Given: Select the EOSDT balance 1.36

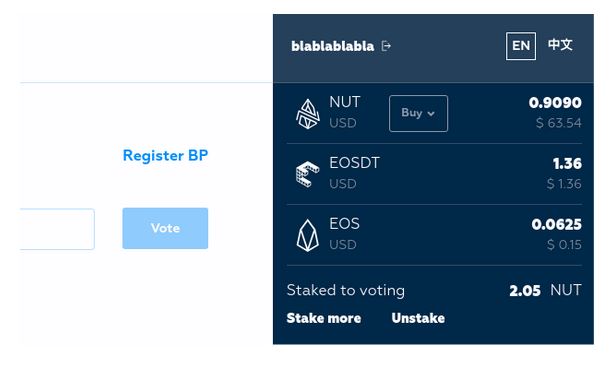Looking at the screenshot, I should 567,163.
